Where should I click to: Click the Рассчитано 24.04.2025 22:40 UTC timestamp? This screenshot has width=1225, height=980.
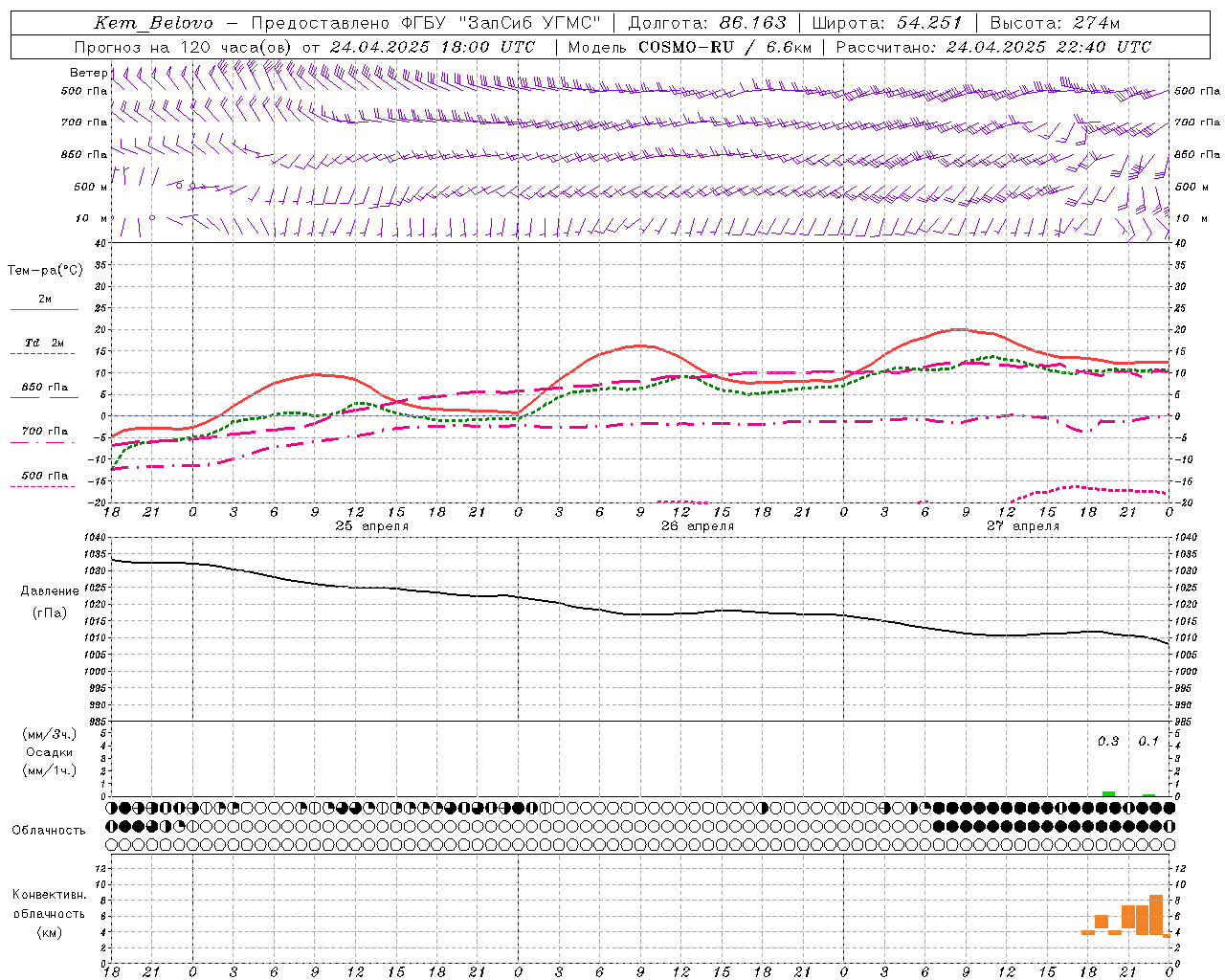[x=993, y=47]
